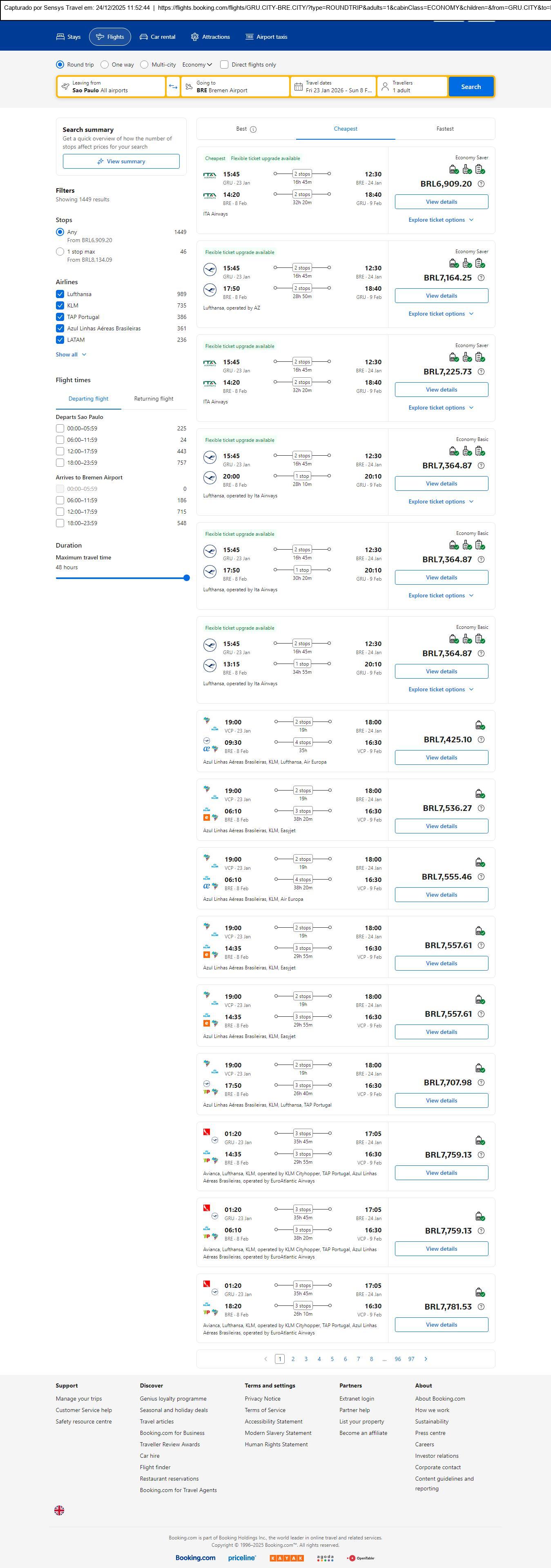
Task: Expand Explore ticket options for BRL7,164.25 flight
Action: 441,314
